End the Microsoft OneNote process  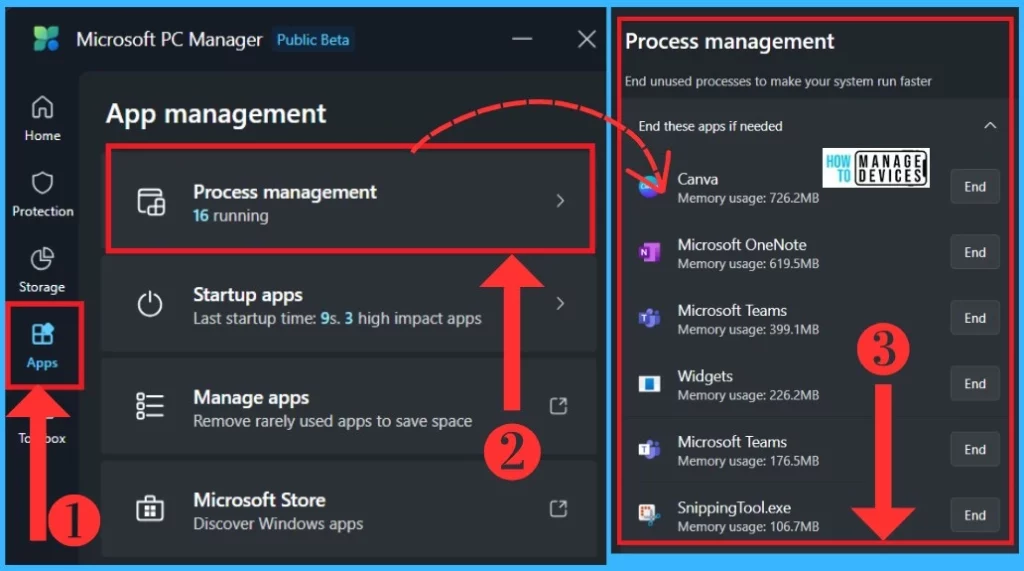click(x=975, y=252)
